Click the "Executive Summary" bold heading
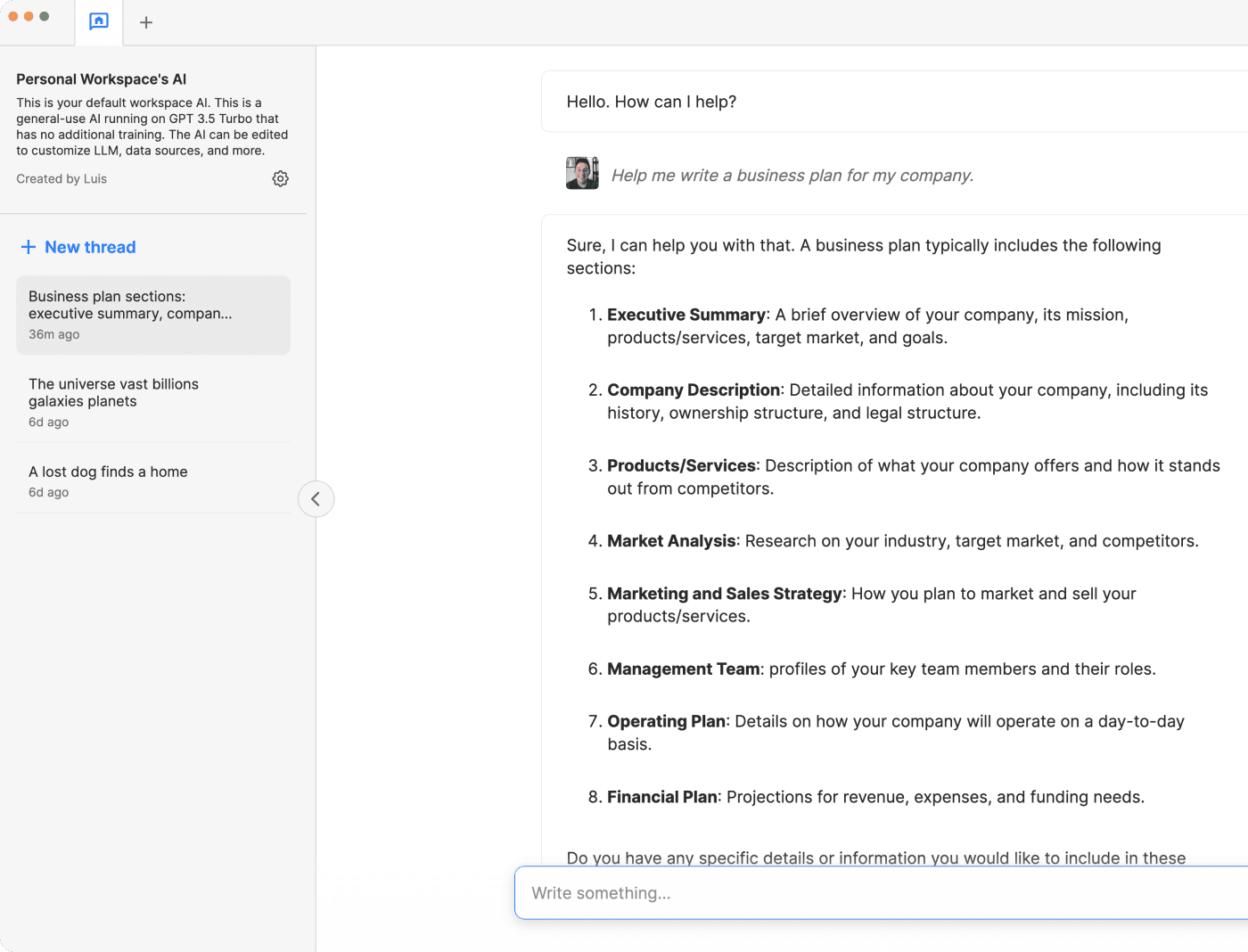Screen dimensions: 1248x952 coord(686,315)
